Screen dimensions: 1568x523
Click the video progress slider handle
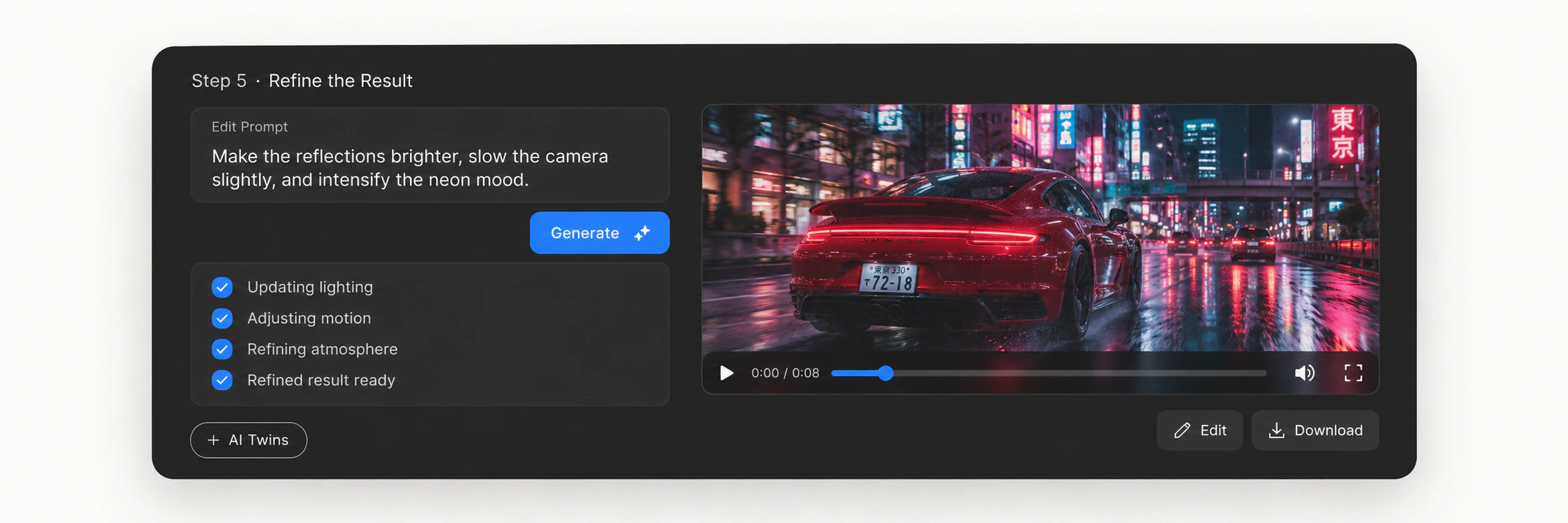click(886, 373)
